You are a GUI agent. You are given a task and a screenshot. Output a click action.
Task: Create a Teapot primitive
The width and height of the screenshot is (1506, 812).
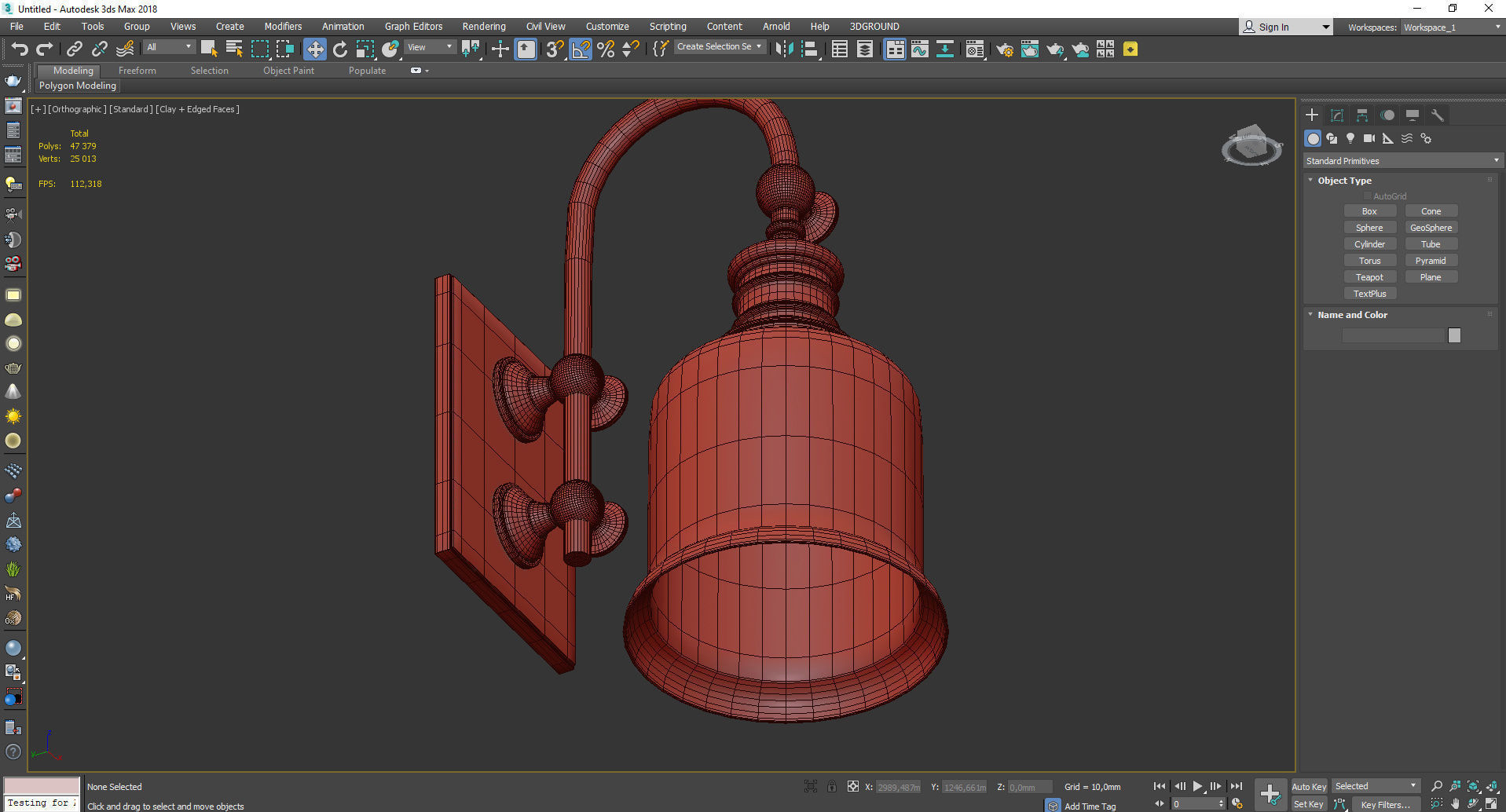(1369, 277)
